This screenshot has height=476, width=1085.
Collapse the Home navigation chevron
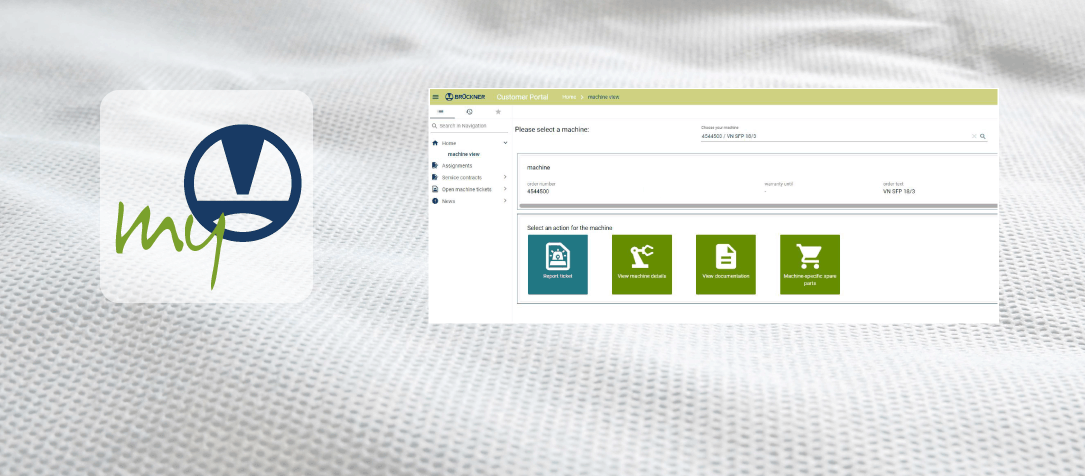[x=505, y=143]
